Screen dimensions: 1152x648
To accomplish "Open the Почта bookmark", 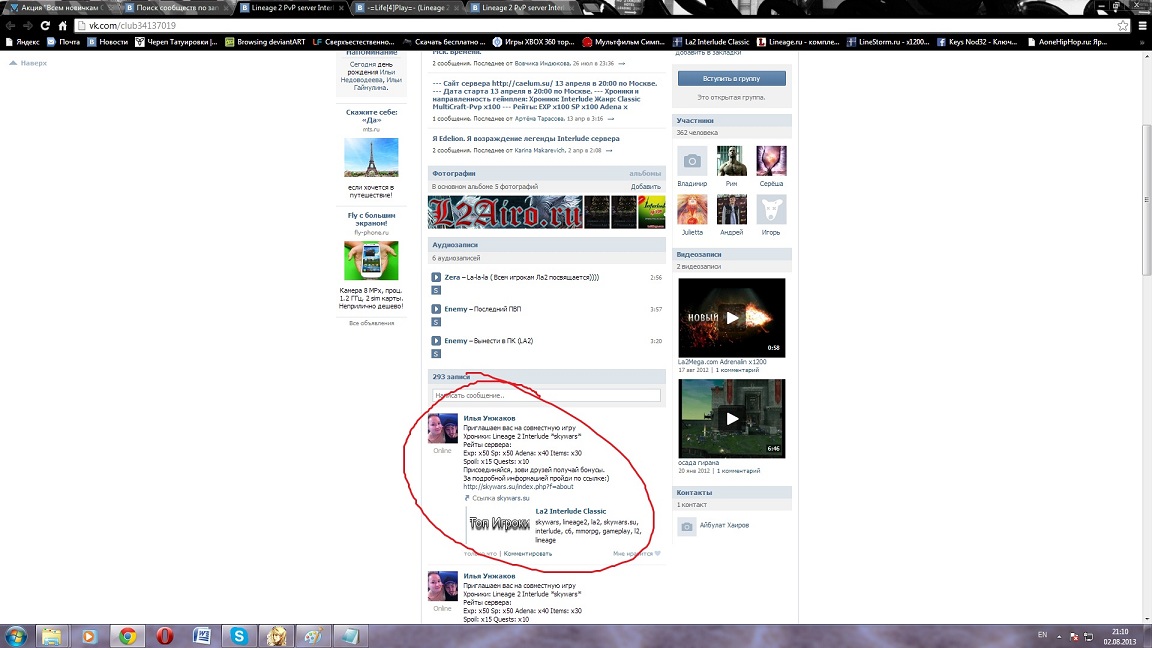I will coord(63,42).
